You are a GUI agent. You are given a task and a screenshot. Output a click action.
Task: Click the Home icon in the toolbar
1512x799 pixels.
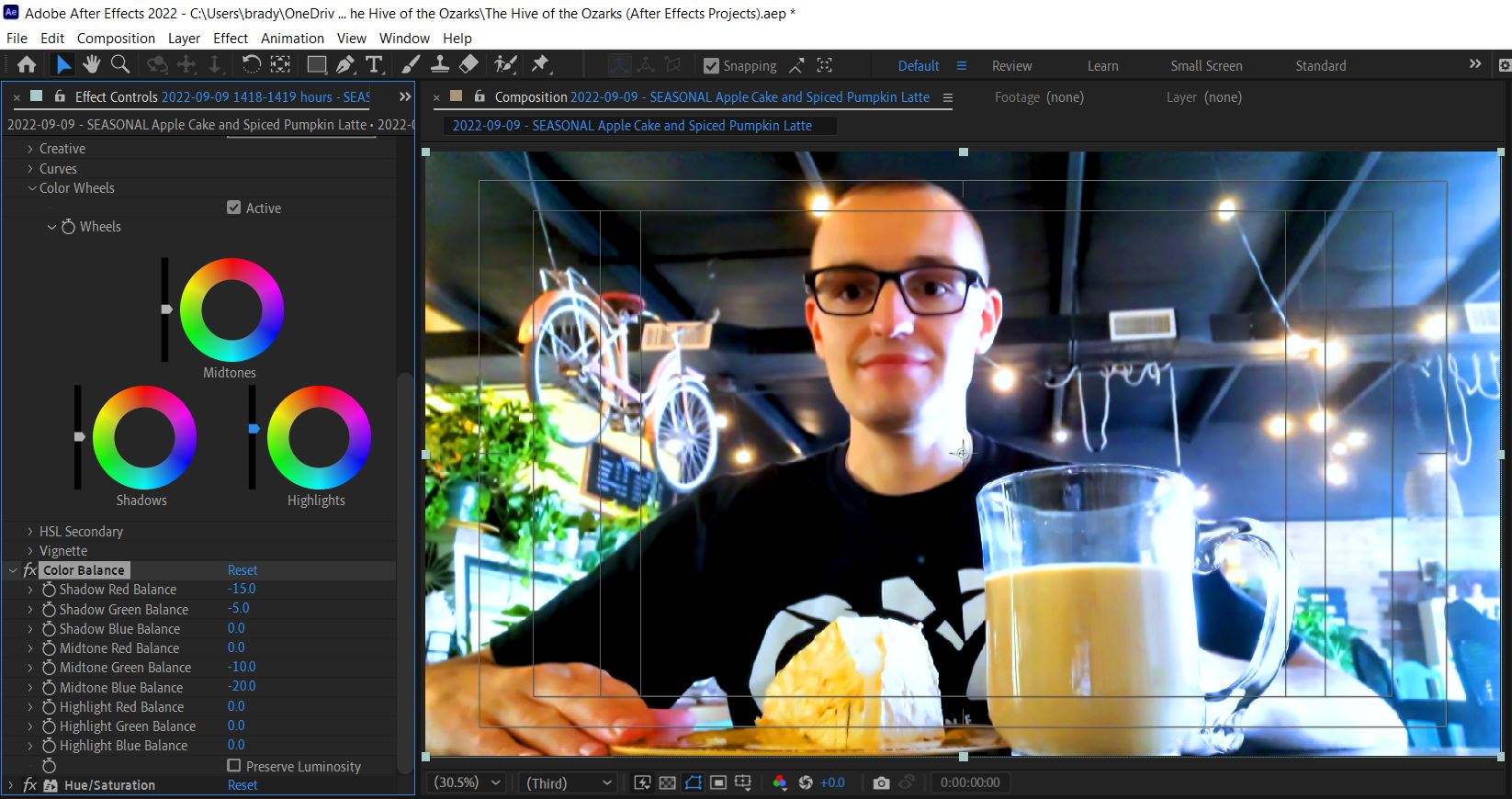point(27,64)
